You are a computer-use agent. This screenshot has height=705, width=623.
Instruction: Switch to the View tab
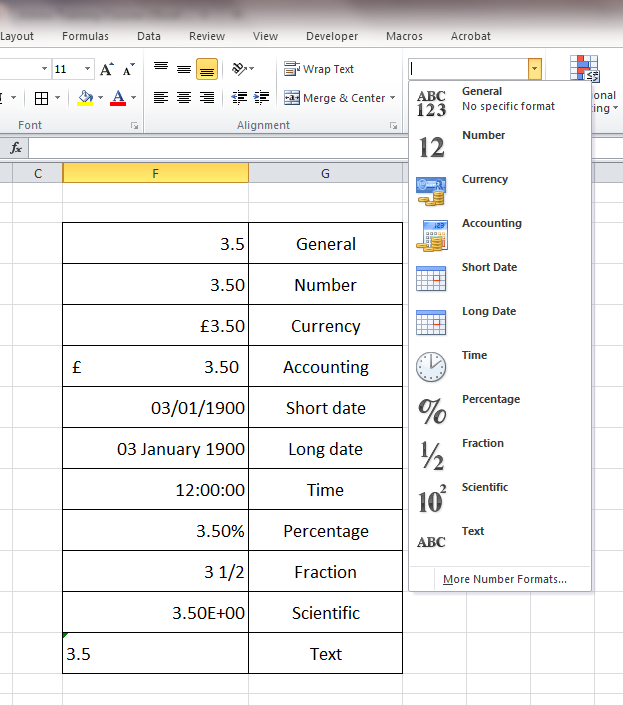point(265,36)
